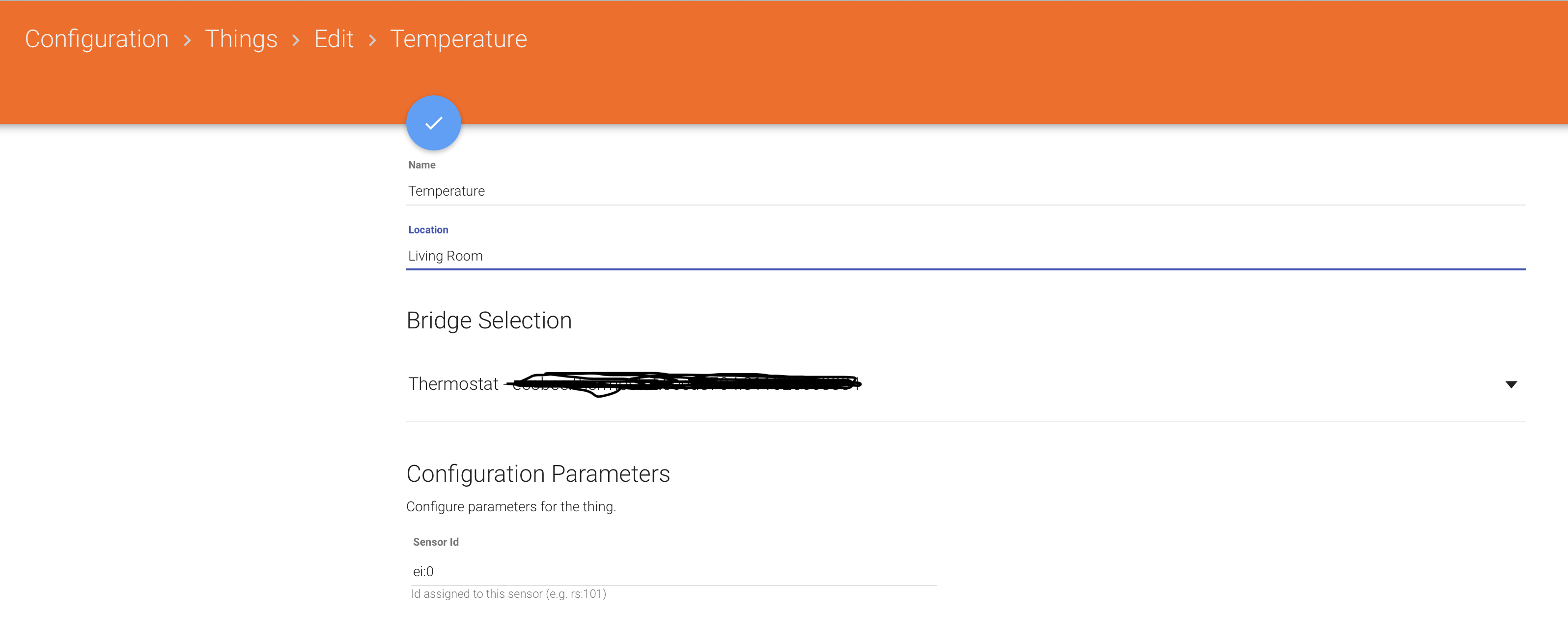This screenshot has width=1568, height=644.
Task: Click the Sensor Id label
Action: [436, 542]
